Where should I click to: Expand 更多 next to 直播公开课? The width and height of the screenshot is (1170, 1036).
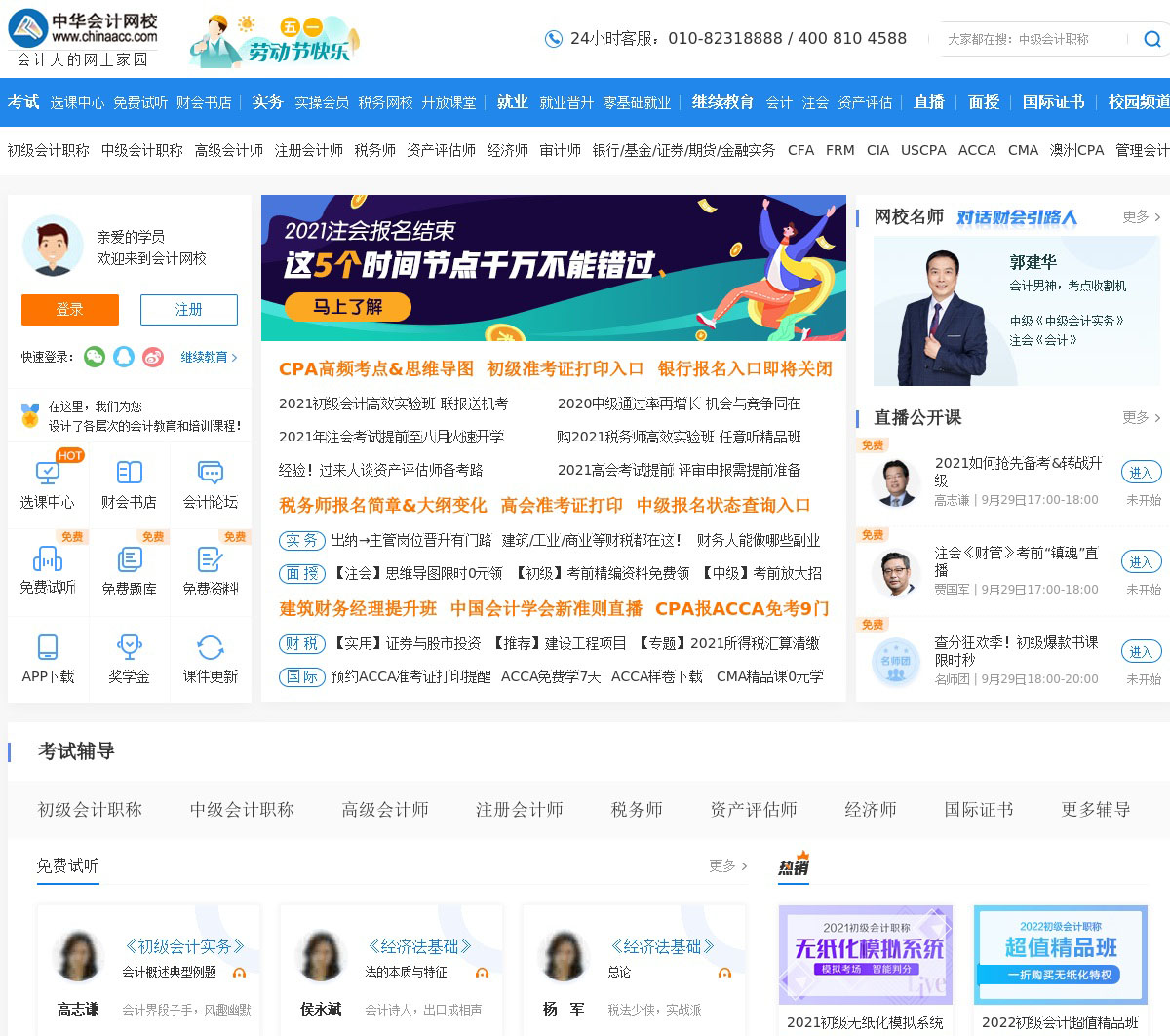click(x=1141, y=417)
